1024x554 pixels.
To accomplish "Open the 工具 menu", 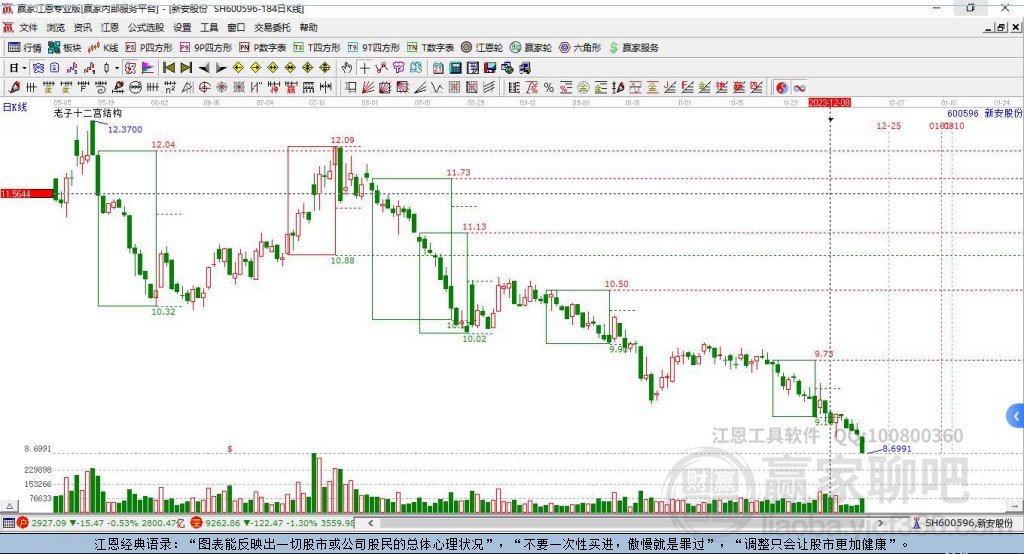I will 209,27.
